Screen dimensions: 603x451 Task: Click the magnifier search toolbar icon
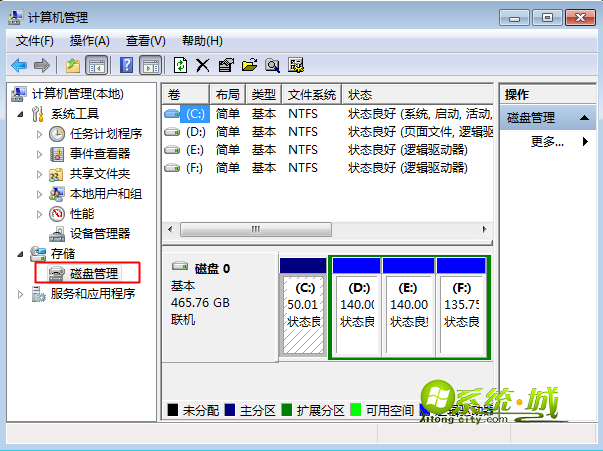tap(272, 66)
